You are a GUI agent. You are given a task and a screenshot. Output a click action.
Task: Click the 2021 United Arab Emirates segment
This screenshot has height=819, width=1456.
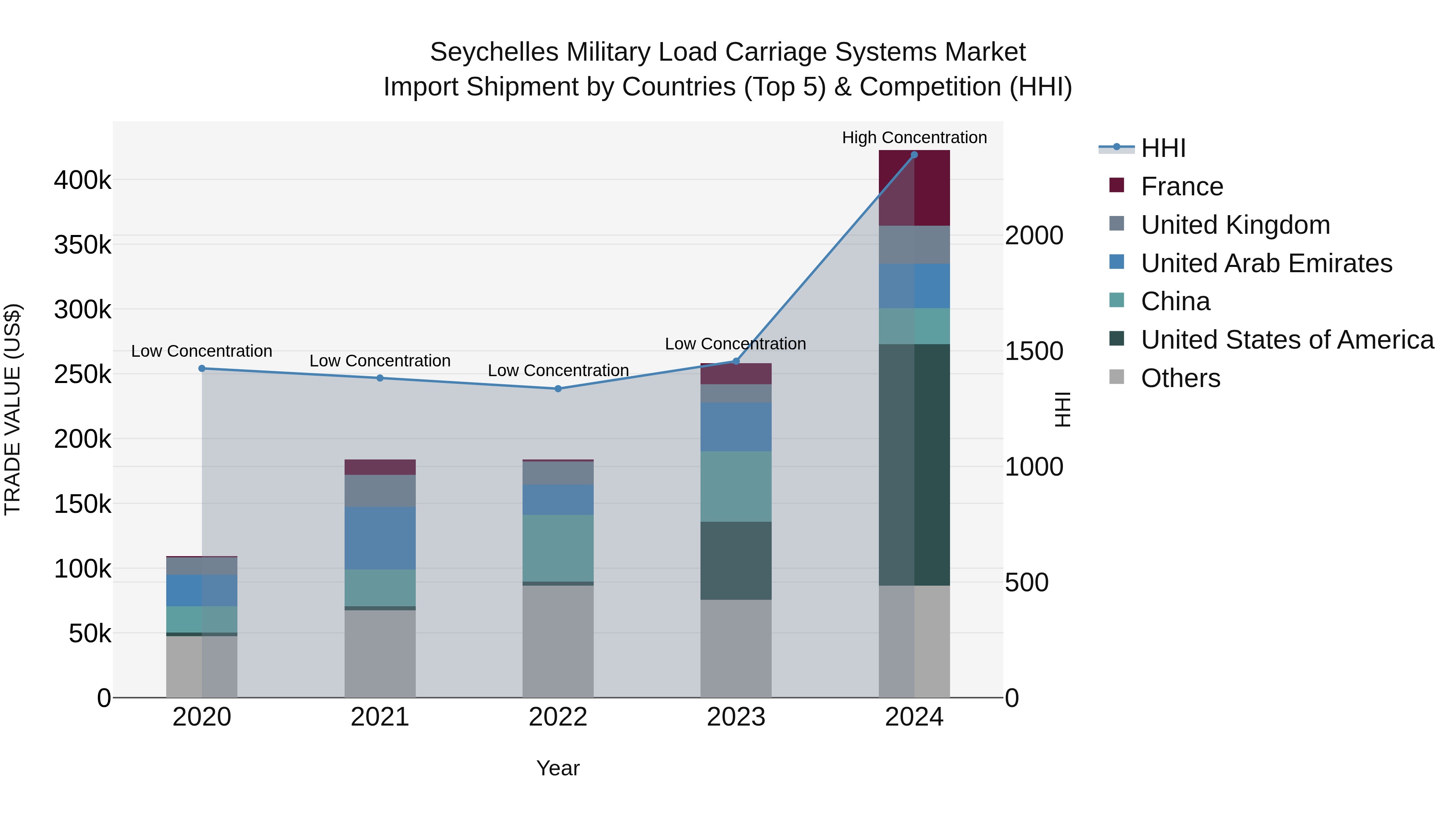380,538
